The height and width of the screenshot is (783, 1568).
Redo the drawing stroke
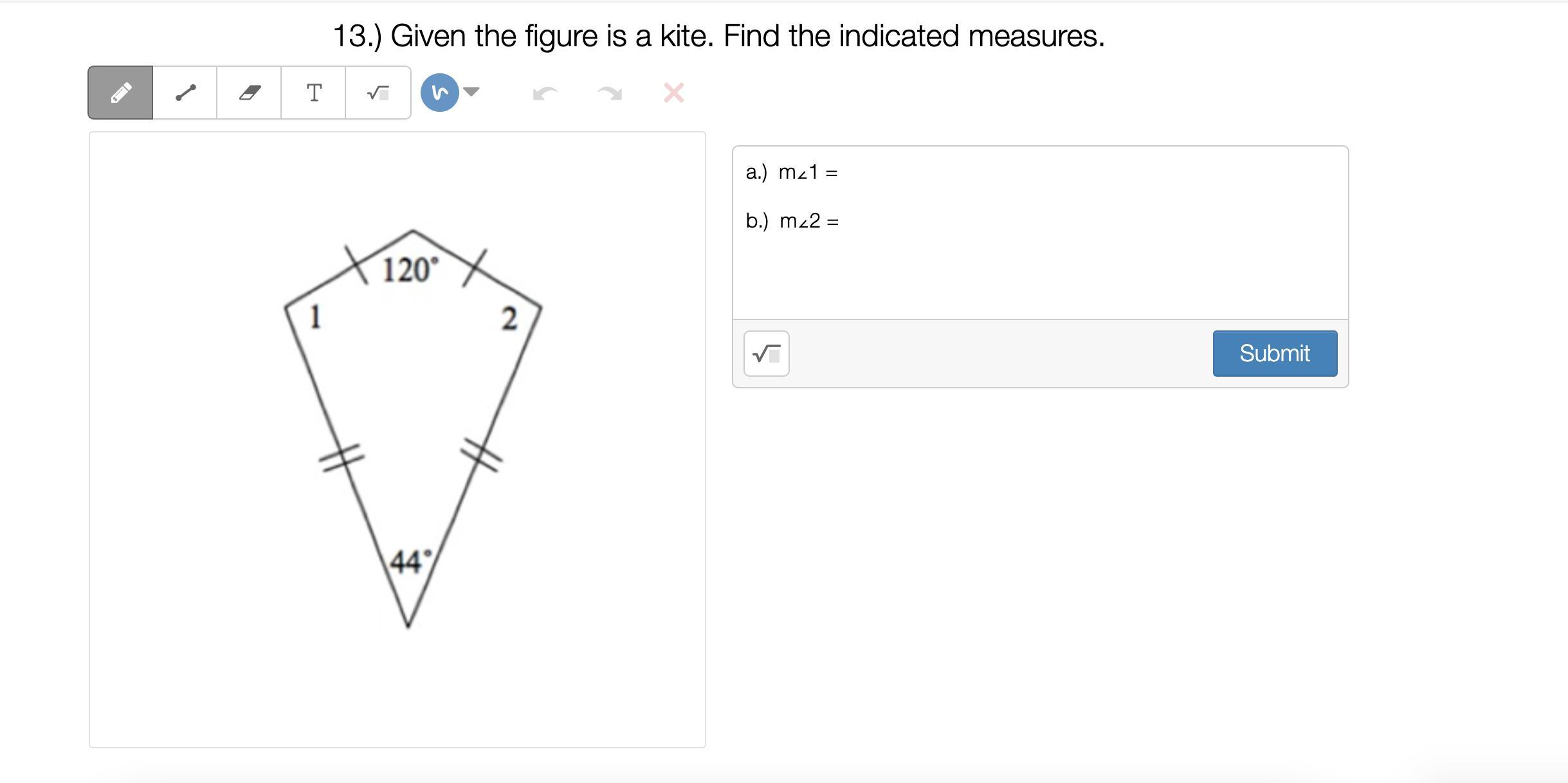point(609,94)
